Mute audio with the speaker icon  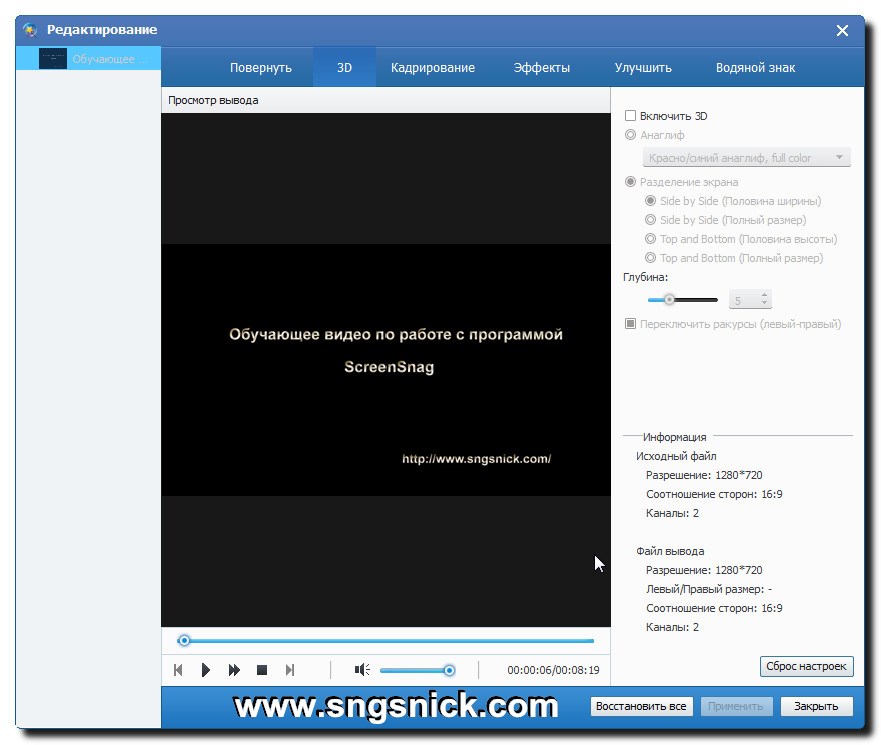(362, 670)
